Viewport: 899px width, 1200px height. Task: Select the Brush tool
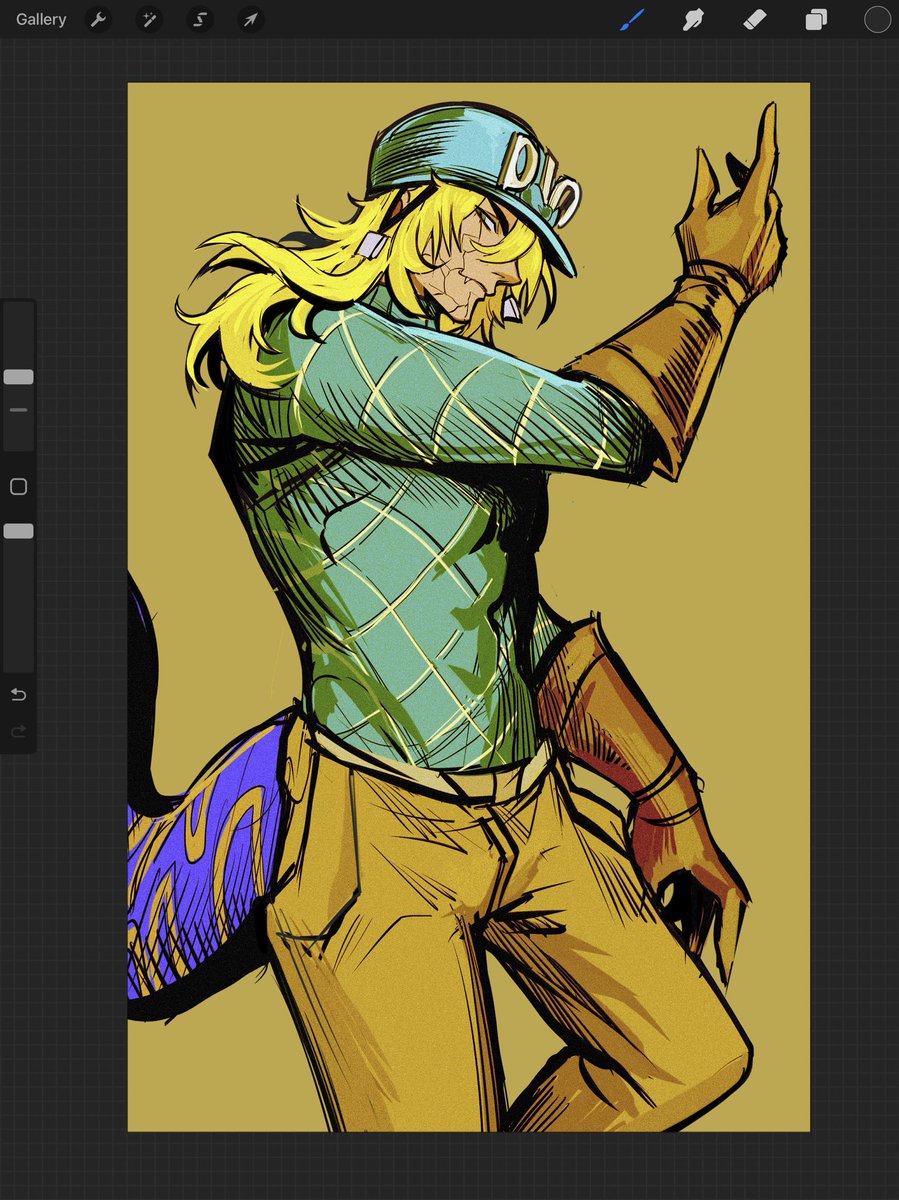pyautogui.click(x=632, y=19)
